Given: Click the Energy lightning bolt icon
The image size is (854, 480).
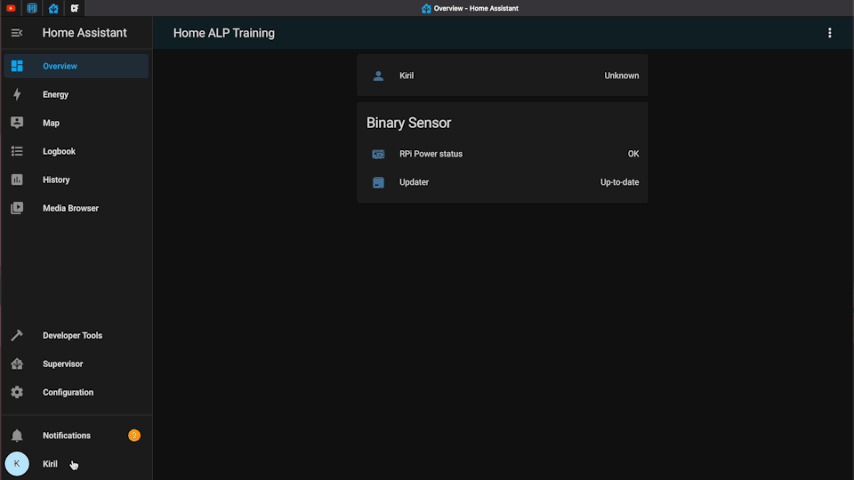Looking at the screenshot, I should click(17, 94).
